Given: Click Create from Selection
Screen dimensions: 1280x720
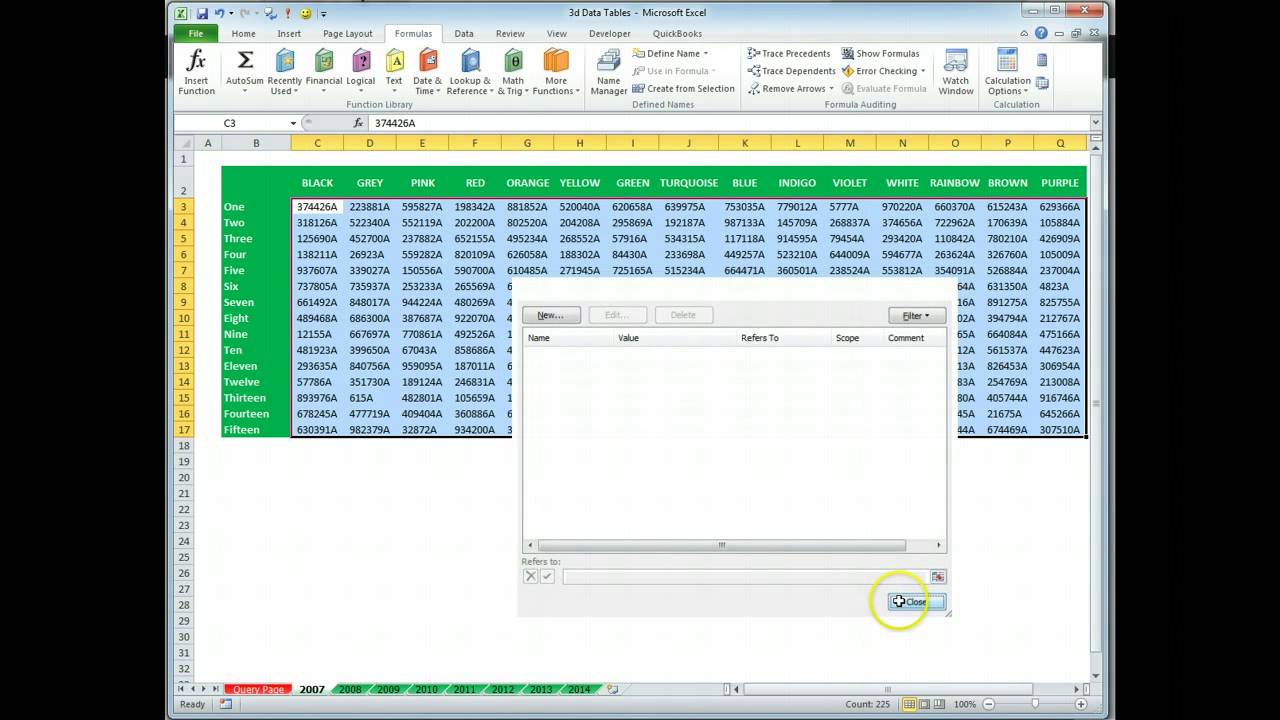Looking at the screenshot, I should 683,88.
